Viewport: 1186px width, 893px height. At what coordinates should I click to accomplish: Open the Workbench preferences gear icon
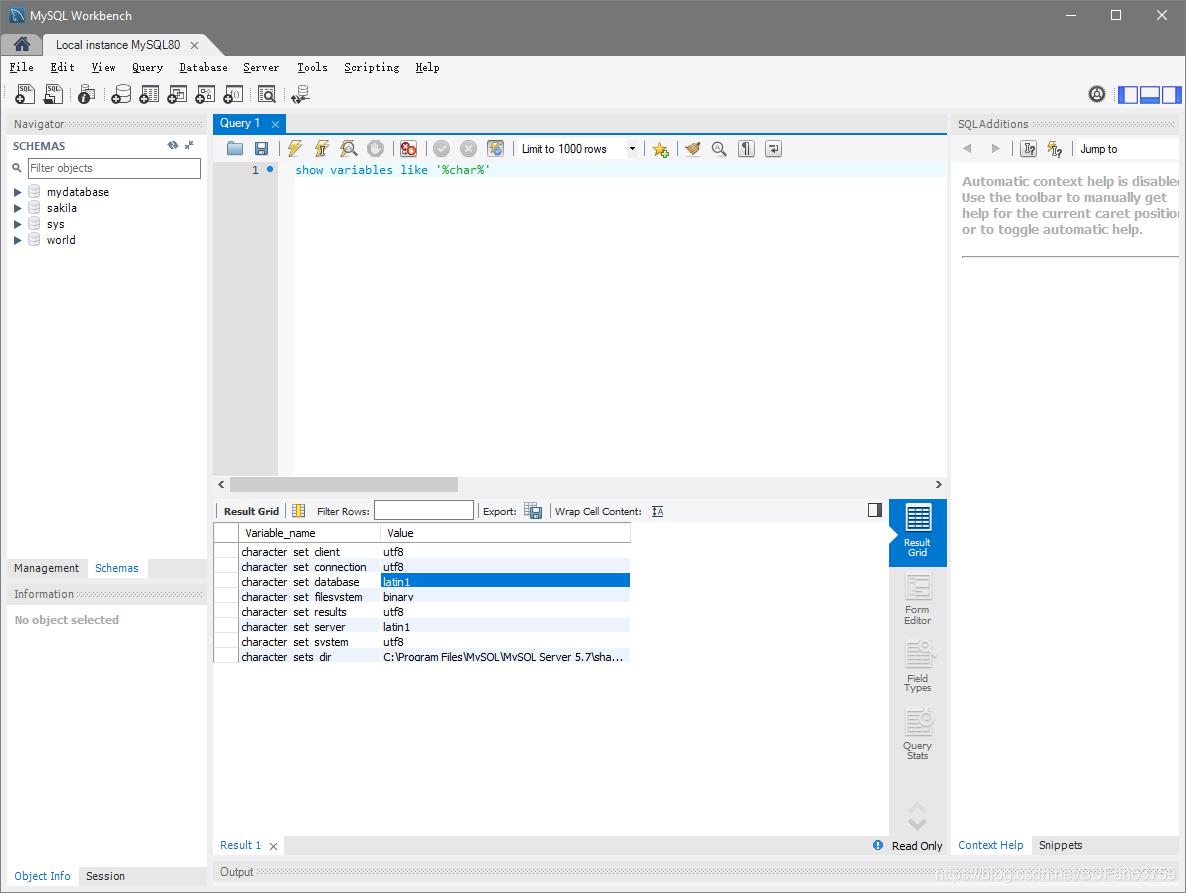point(1097,94)
